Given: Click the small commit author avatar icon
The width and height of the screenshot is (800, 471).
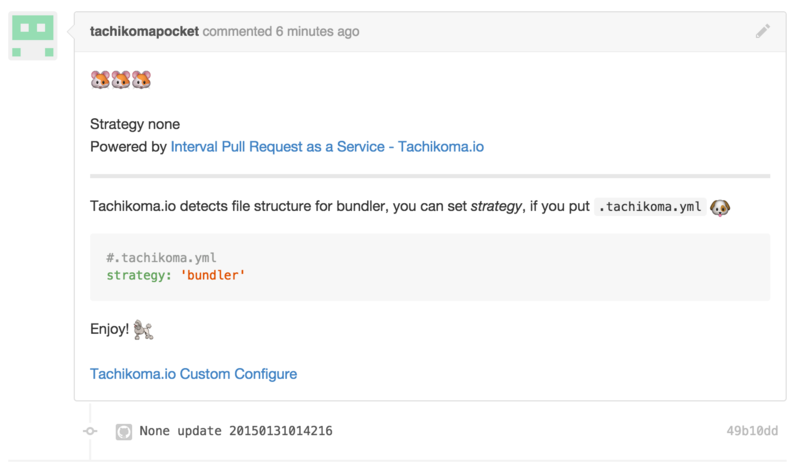Looking at the screenshot, I should 124,431.
